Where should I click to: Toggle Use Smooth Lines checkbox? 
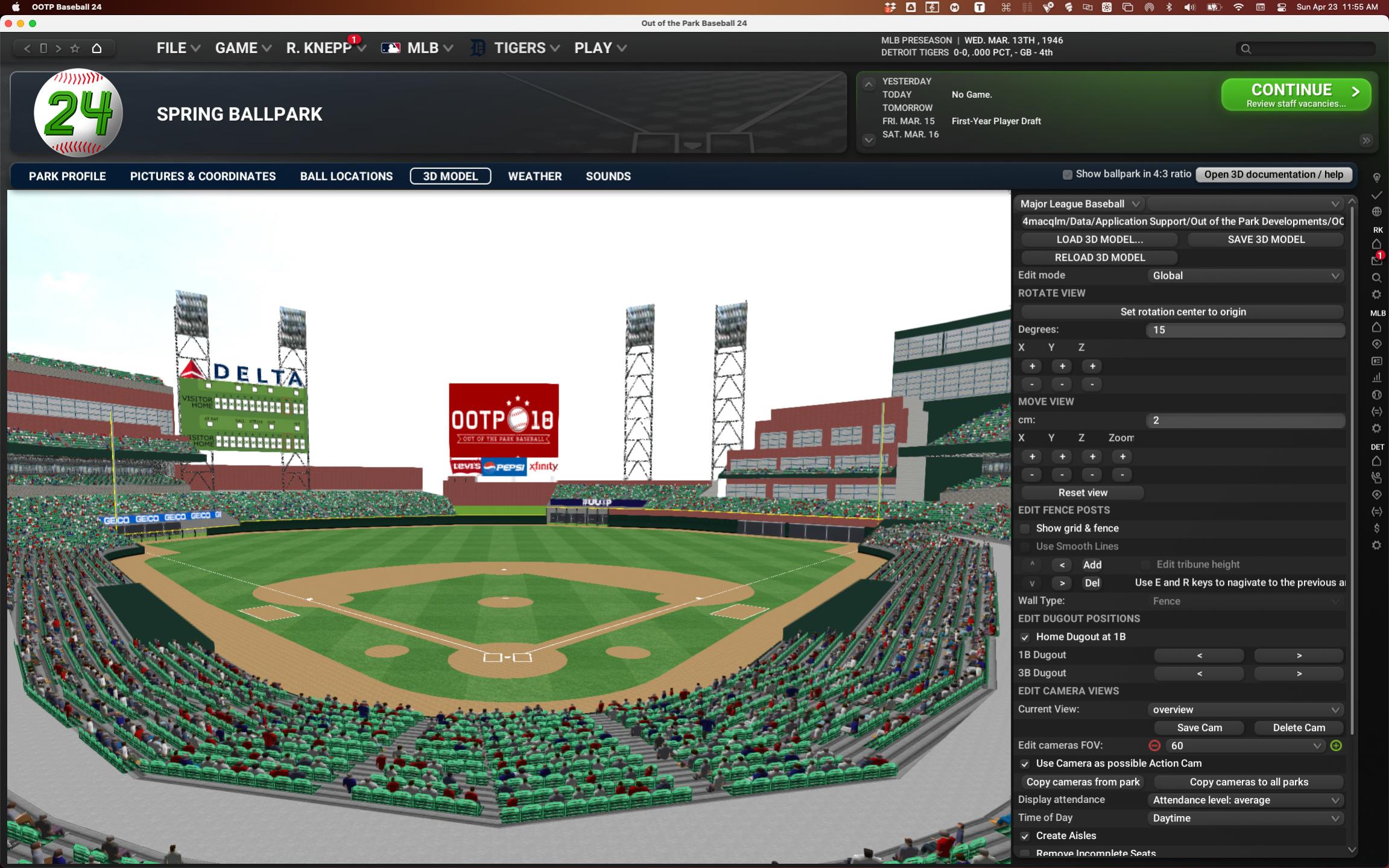(x=1025, y=546)
